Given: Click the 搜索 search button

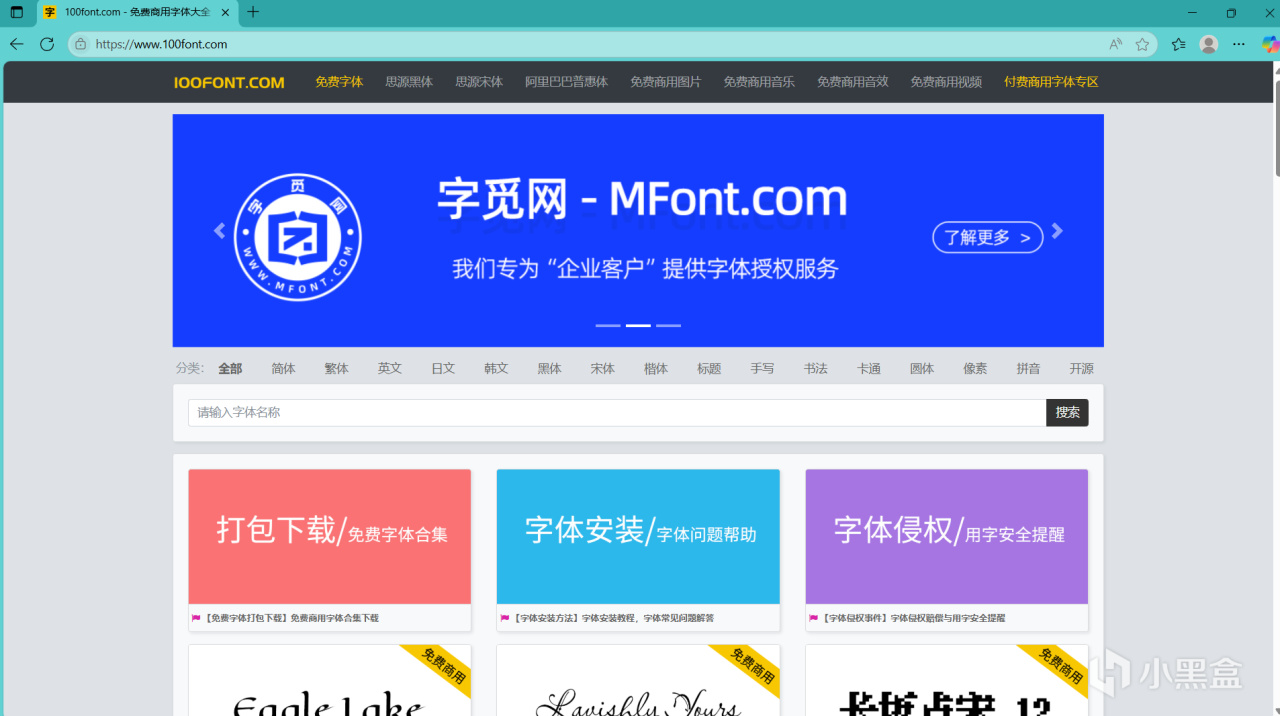Looking at the screenshot, I should 1067,412.
